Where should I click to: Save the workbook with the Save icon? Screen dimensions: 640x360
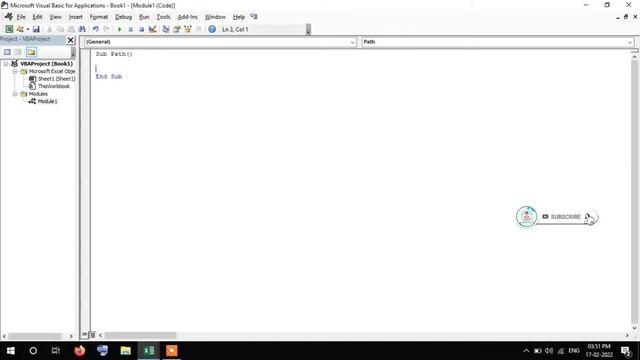(36, 29)
